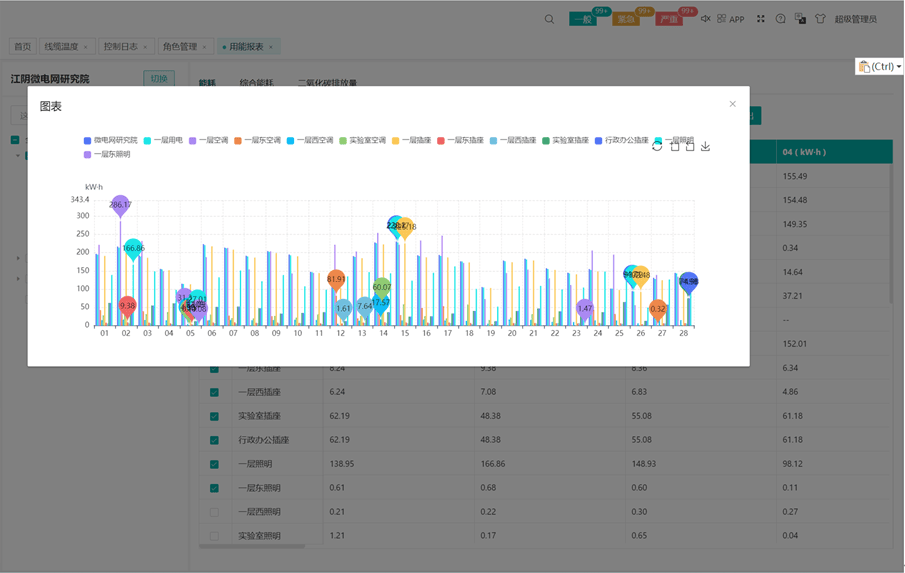Uncheck the 一层照明 row checkbox
The height and width of the screenshot is (573, 905).
[214, 464]
